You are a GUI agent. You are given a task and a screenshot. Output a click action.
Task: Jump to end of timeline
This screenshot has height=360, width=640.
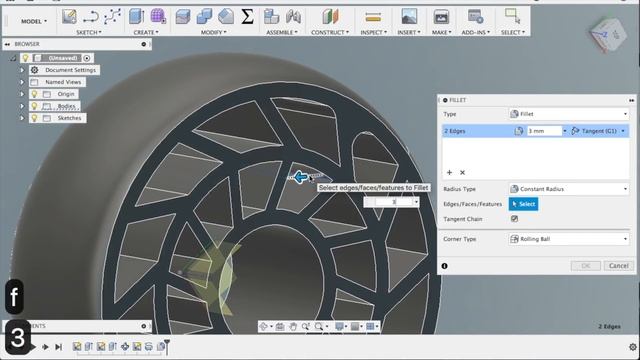(58, 347)
